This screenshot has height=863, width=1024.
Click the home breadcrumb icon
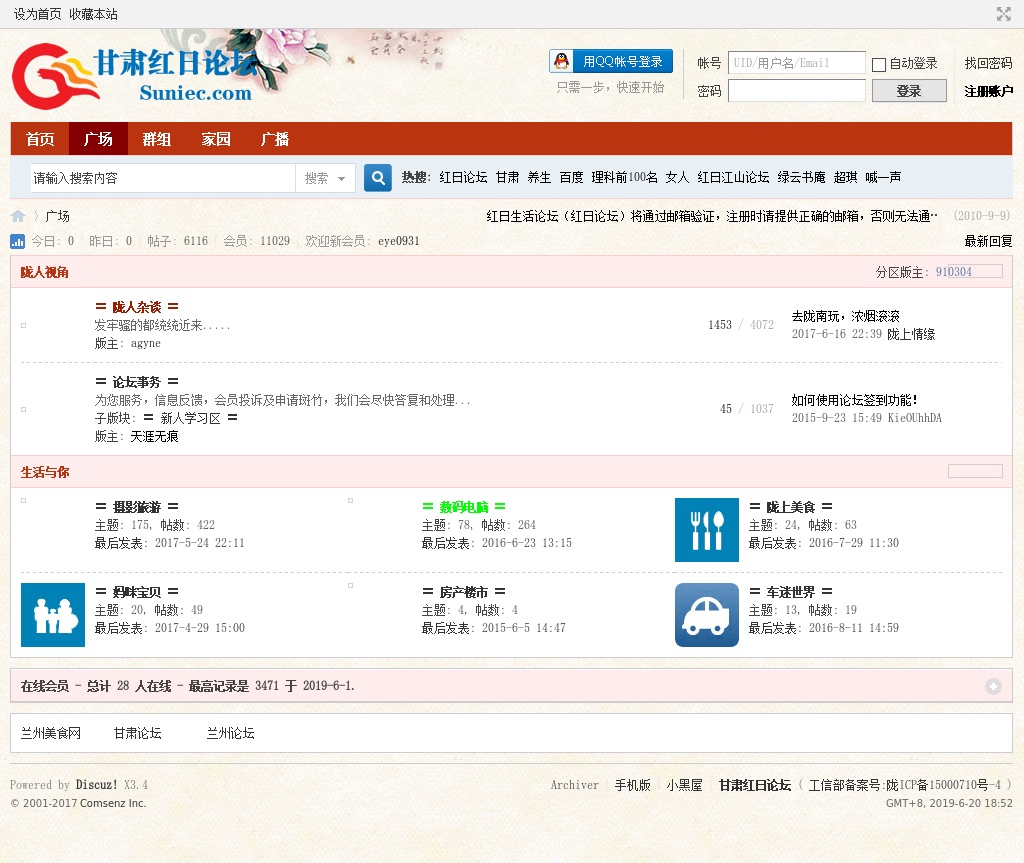click(x=18, y=216)
